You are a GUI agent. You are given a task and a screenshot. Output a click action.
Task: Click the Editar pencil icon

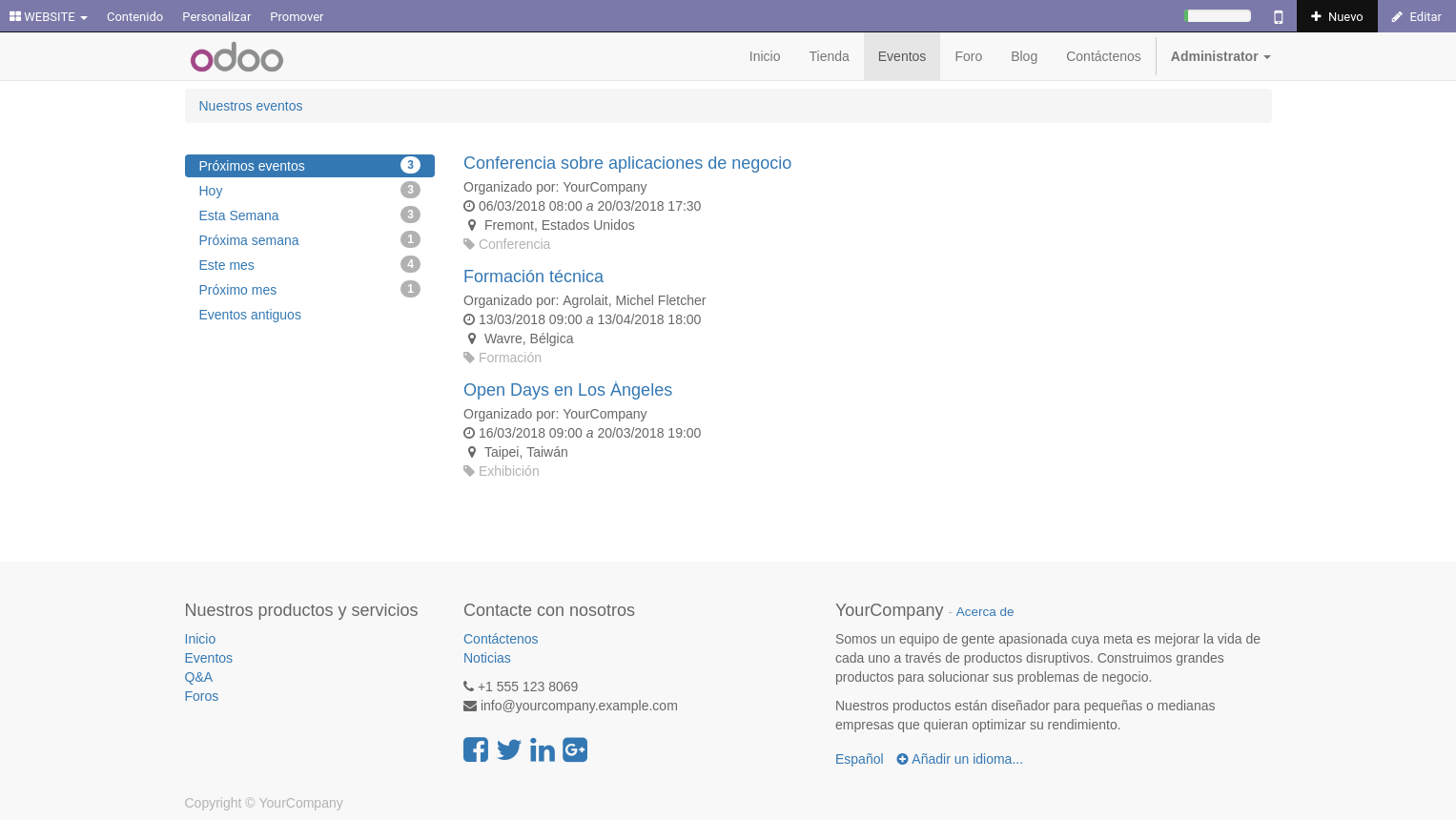(x=1416, y=16)
